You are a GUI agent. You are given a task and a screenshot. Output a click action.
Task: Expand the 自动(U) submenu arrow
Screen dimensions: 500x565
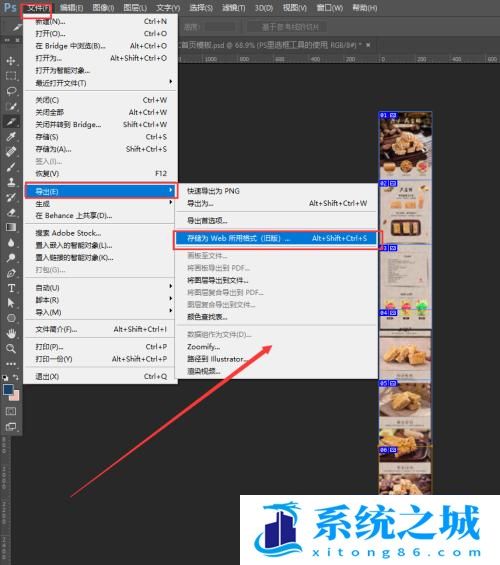171,286
